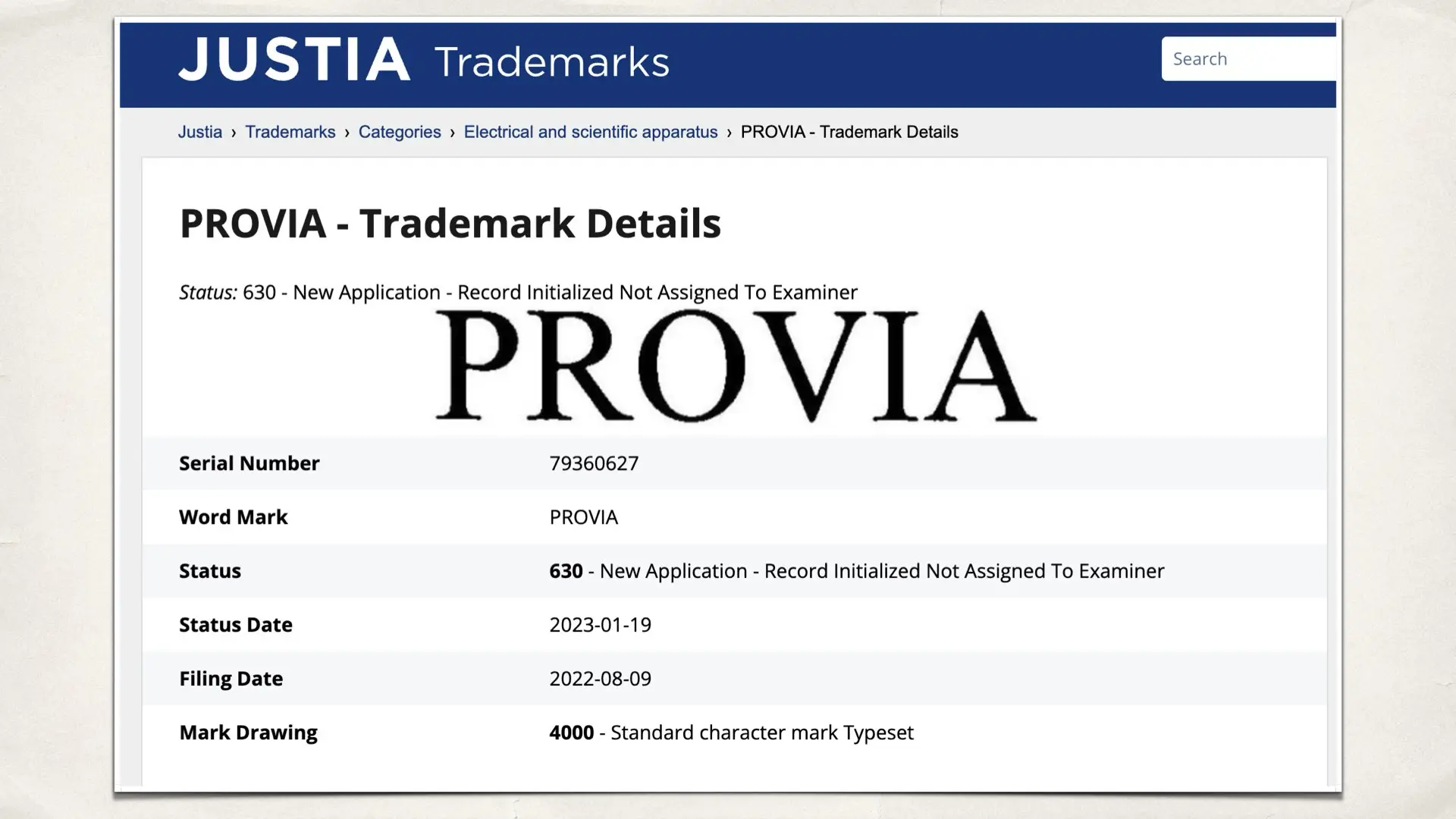Open the Trademarks header title link
1456x819 pixels.
pyautogui.click(x=552, y=62)
